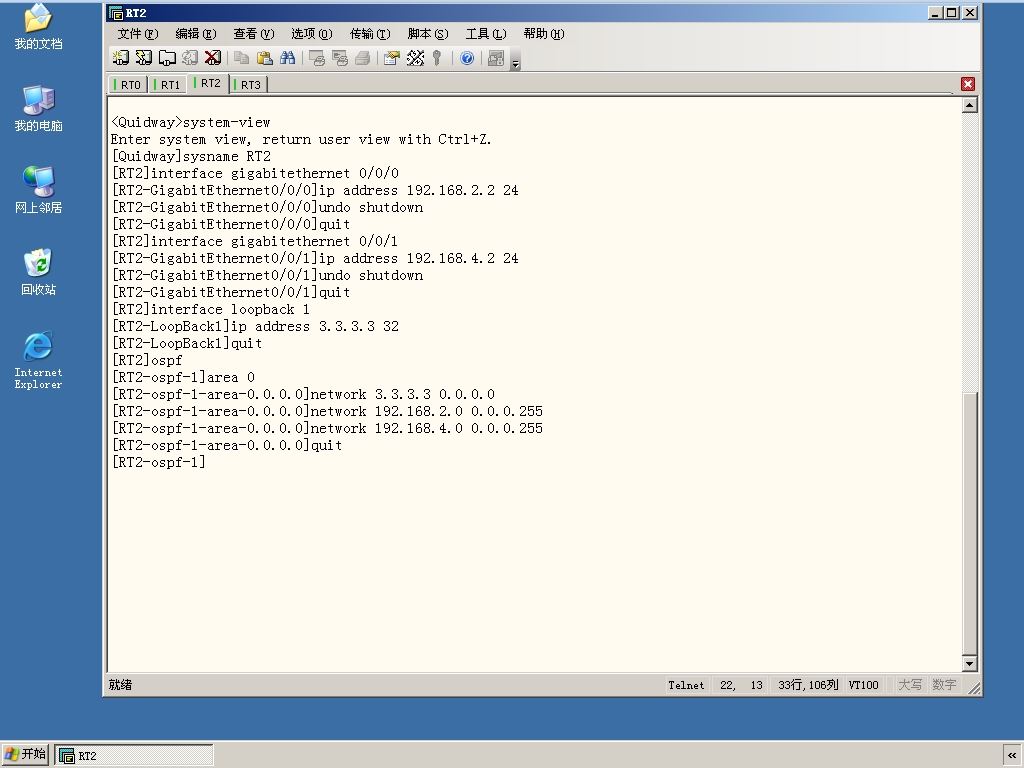Switch to the RT0 session tab

tap(128, 85)
